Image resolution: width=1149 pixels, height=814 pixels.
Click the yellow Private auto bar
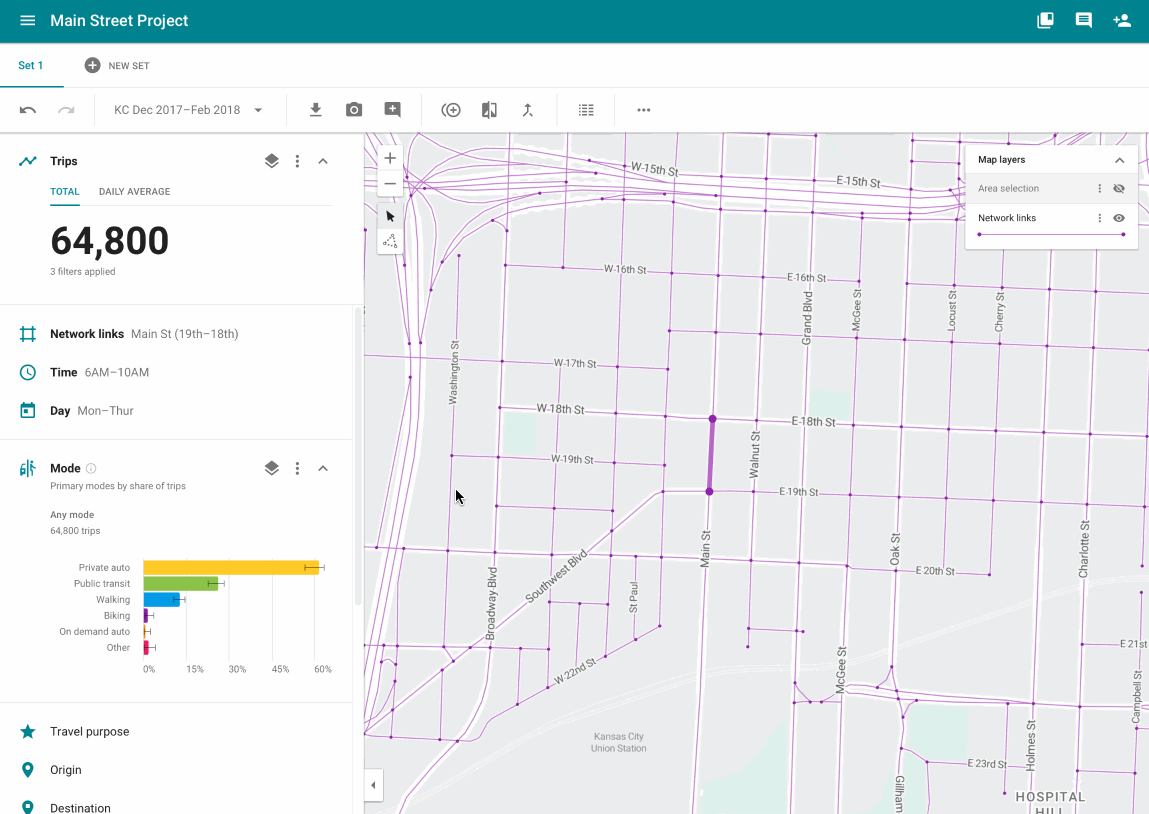pyautogui.click(x=230, y=567)
